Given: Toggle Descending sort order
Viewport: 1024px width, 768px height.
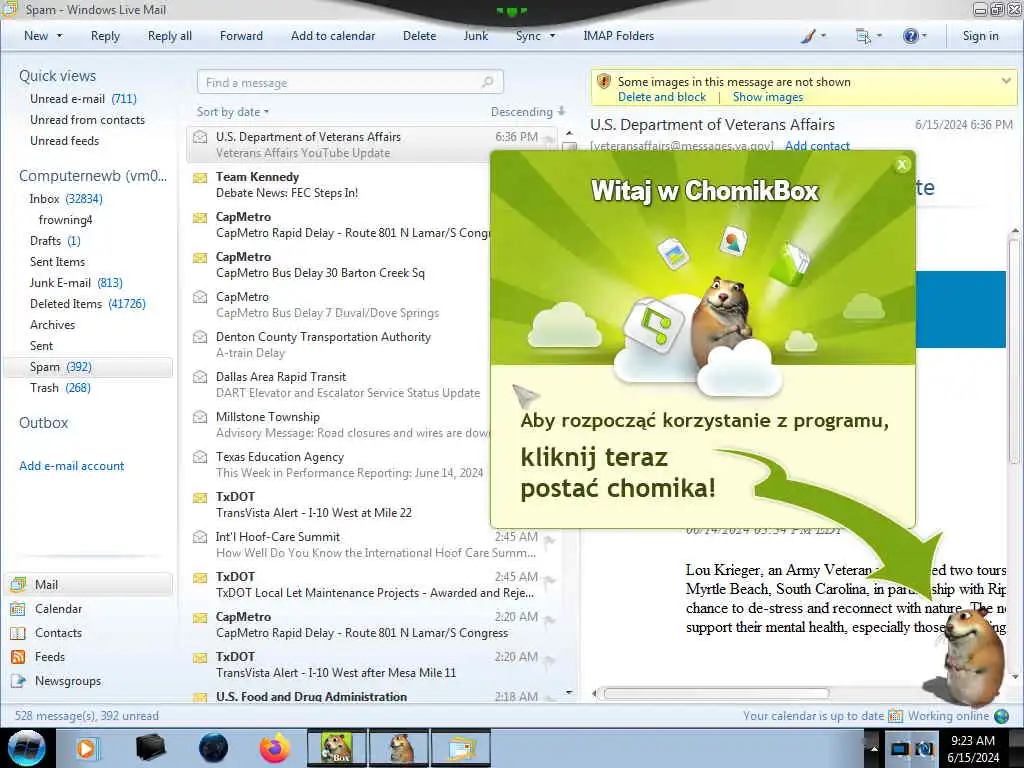Looking at the screenshot, I should [528, 112].
